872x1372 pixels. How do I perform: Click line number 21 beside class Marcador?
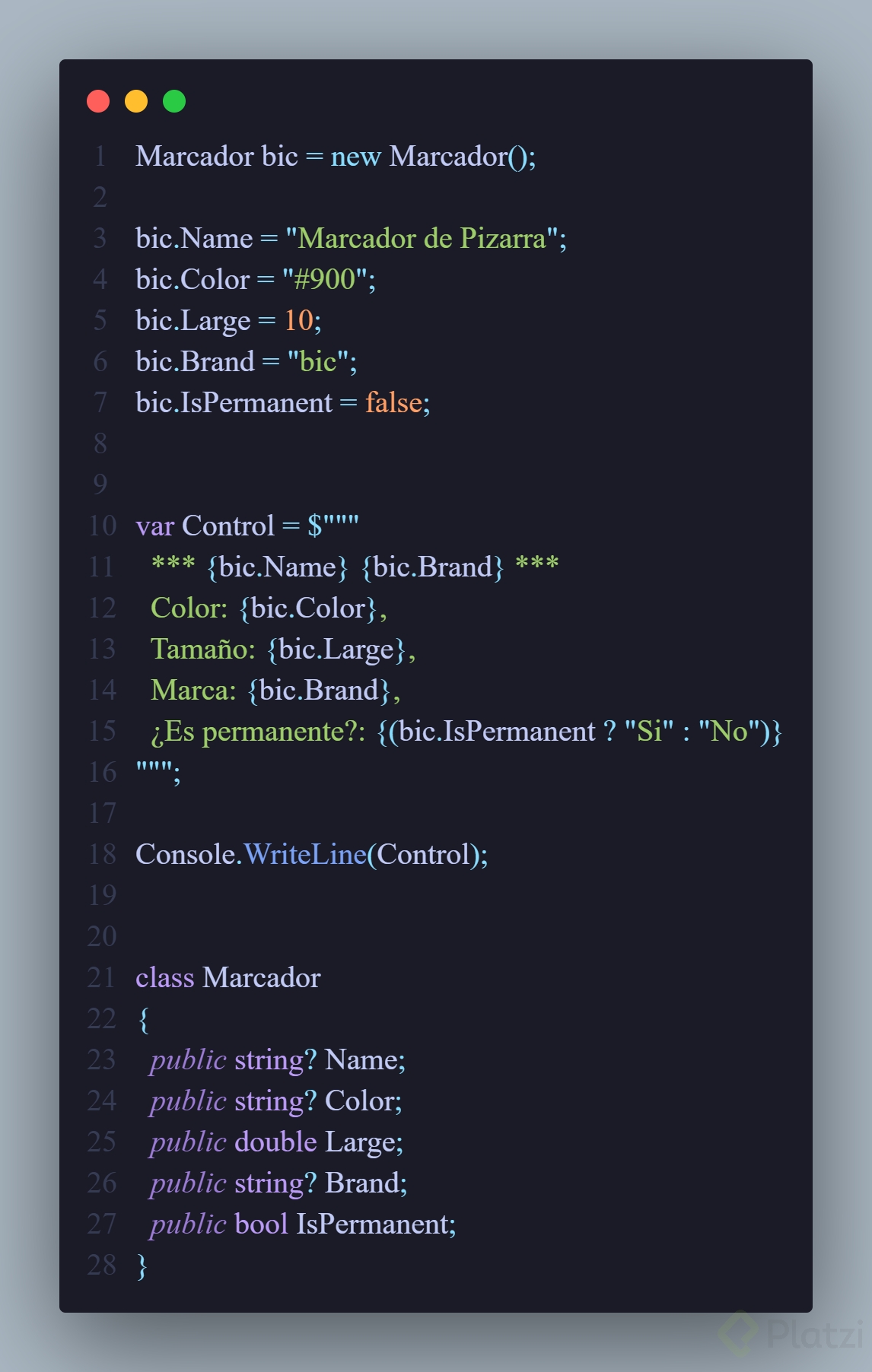(x=102, y=978)
